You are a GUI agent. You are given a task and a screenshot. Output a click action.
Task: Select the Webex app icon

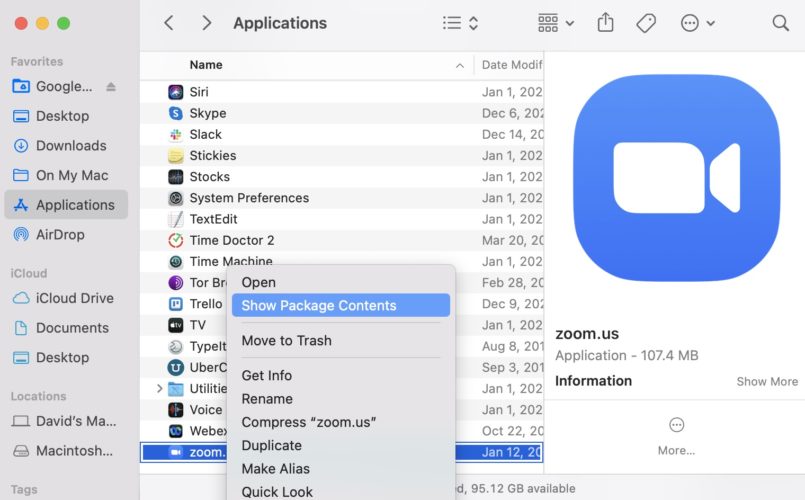[x=176, y=431]
